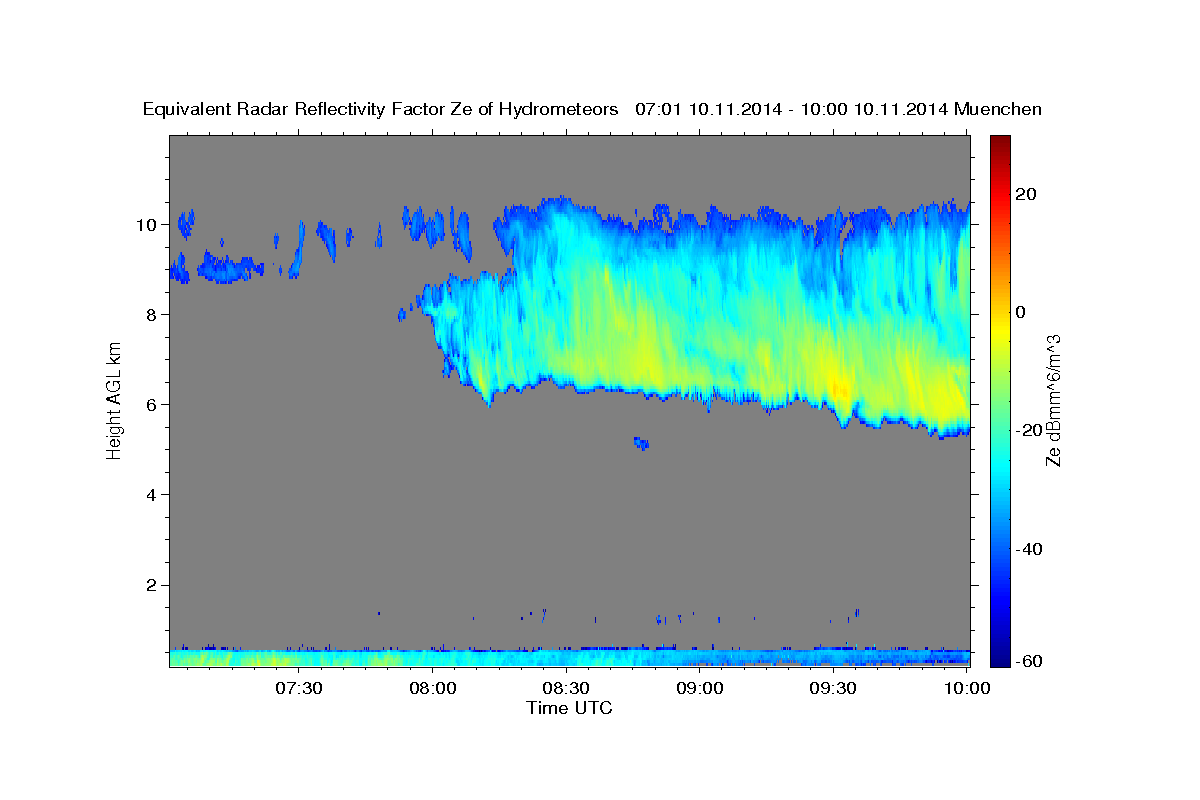
Task: Click the yellow-orange high reflectivity core near 09:30
Action: pos(840,386)
